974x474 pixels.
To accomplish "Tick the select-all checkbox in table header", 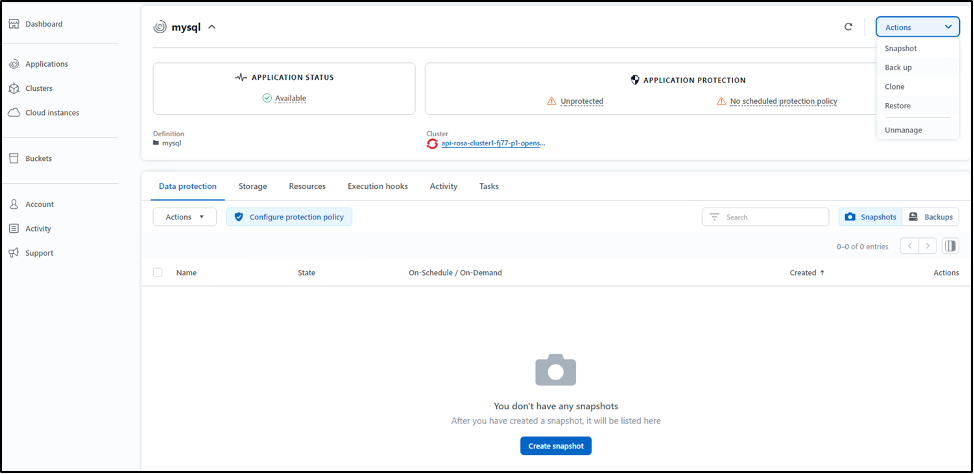I will (x=158, y=273).
